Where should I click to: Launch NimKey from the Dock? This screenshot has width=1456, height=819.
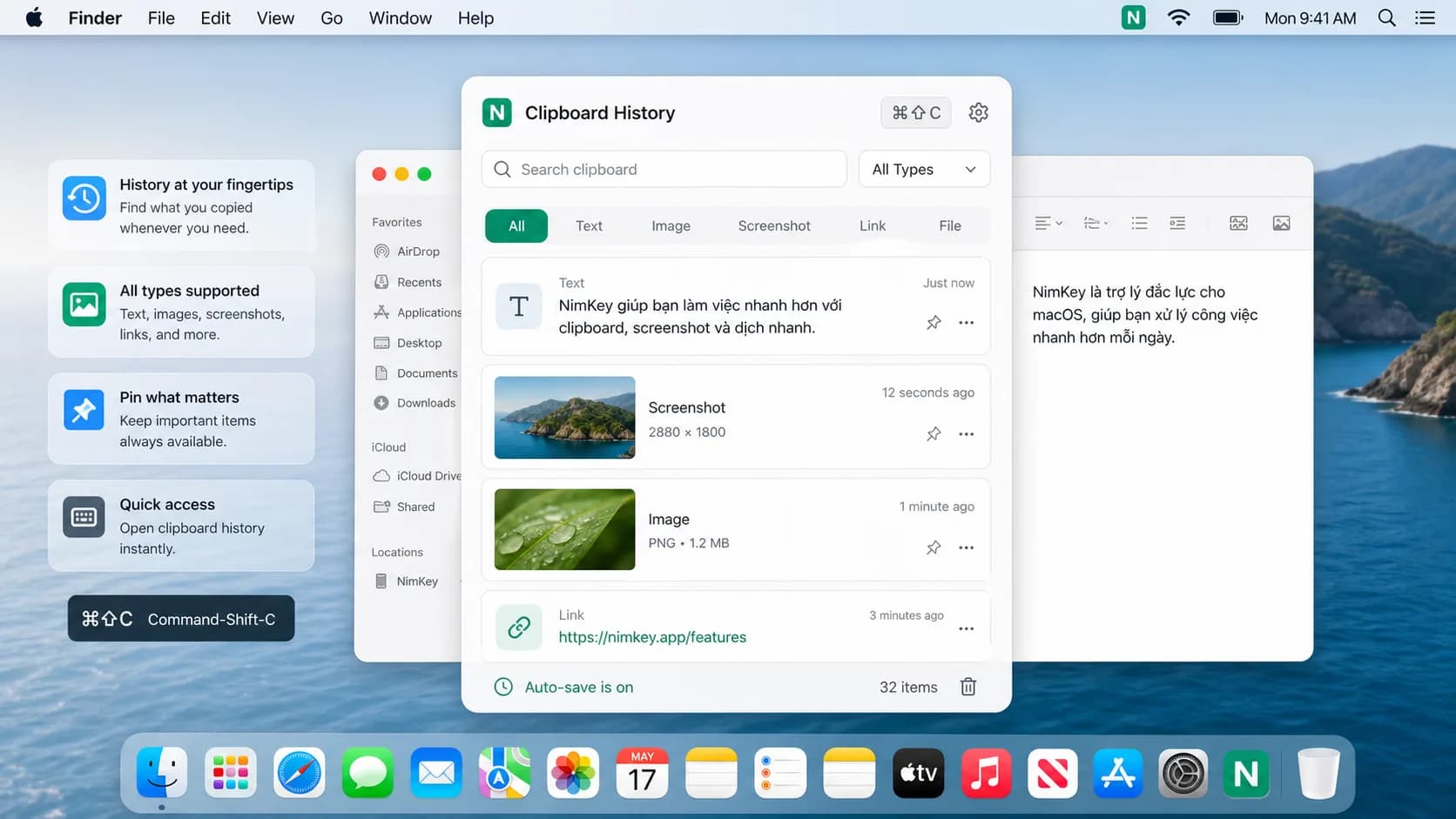[x=1246, y=773]
